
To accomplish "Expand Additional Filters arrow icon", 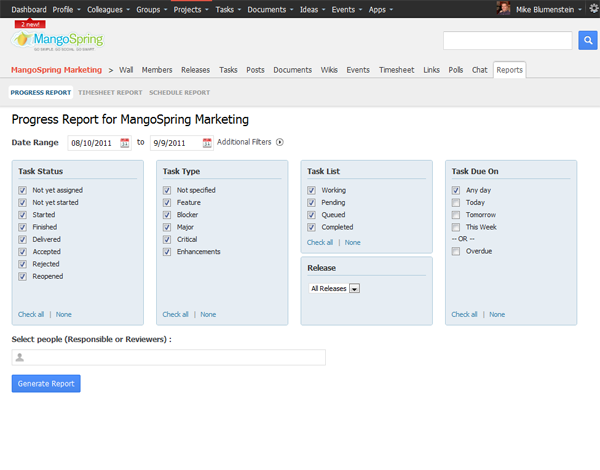I will [280, 142].
